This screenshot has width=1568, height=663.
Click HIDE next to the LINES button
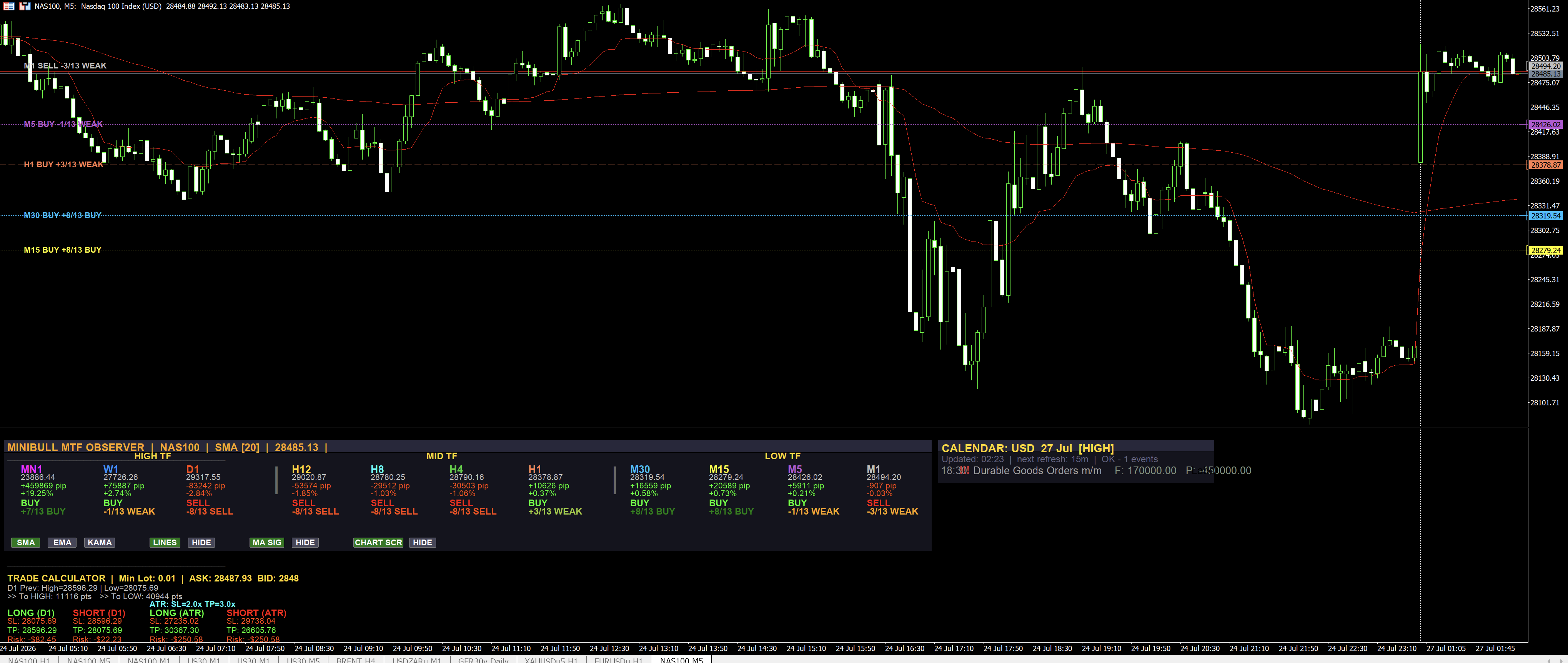[201, 543]
